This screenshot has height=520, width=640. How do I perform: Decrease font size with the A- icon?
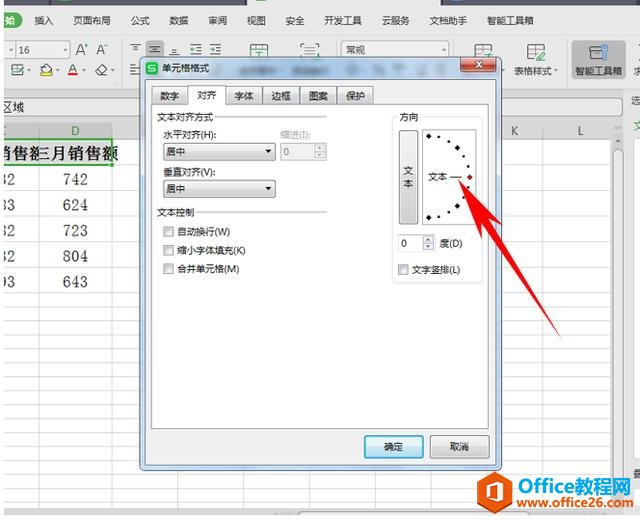pos(102,50)
